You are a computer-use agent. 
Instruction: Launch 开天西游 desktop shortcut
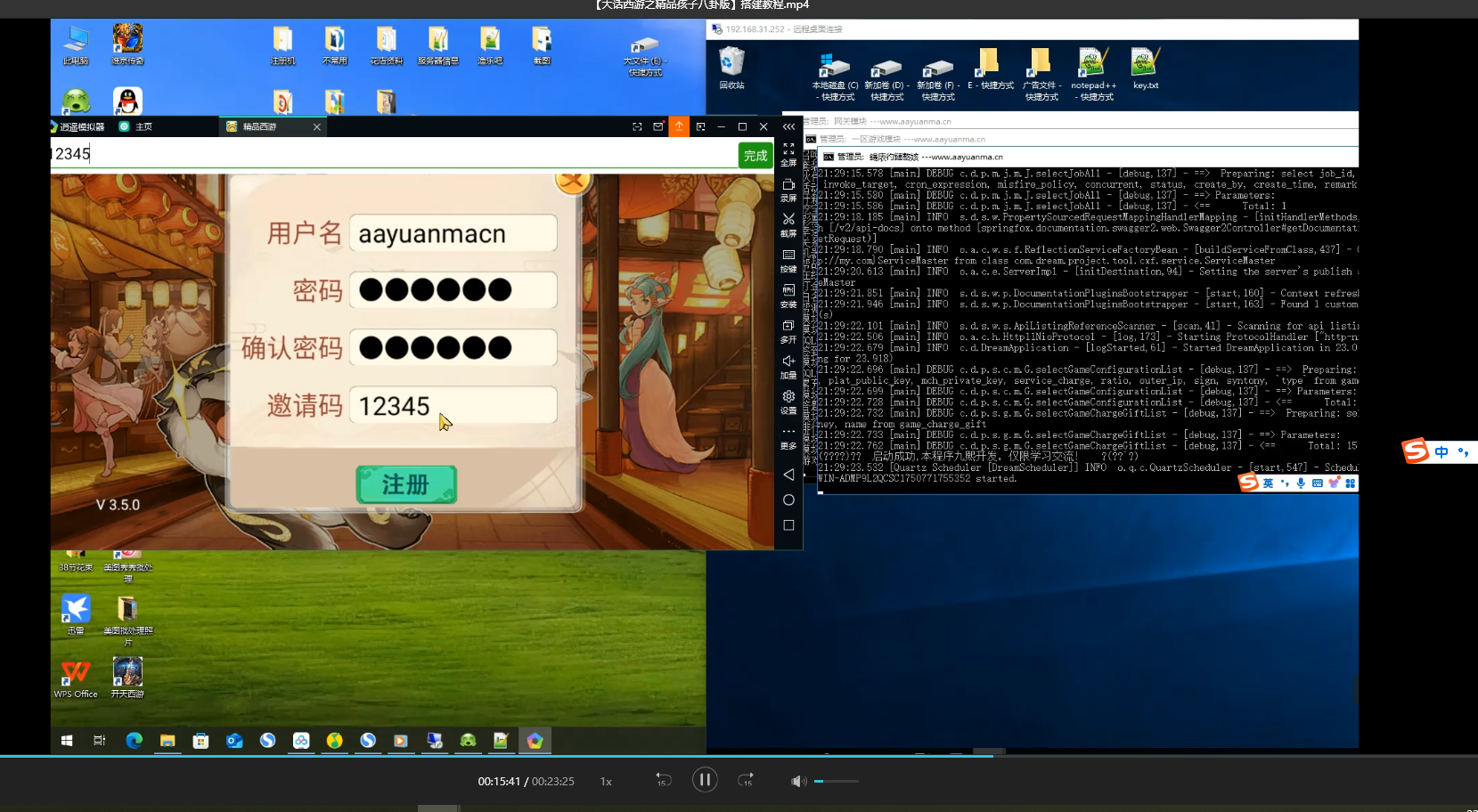tap(127, 678)
